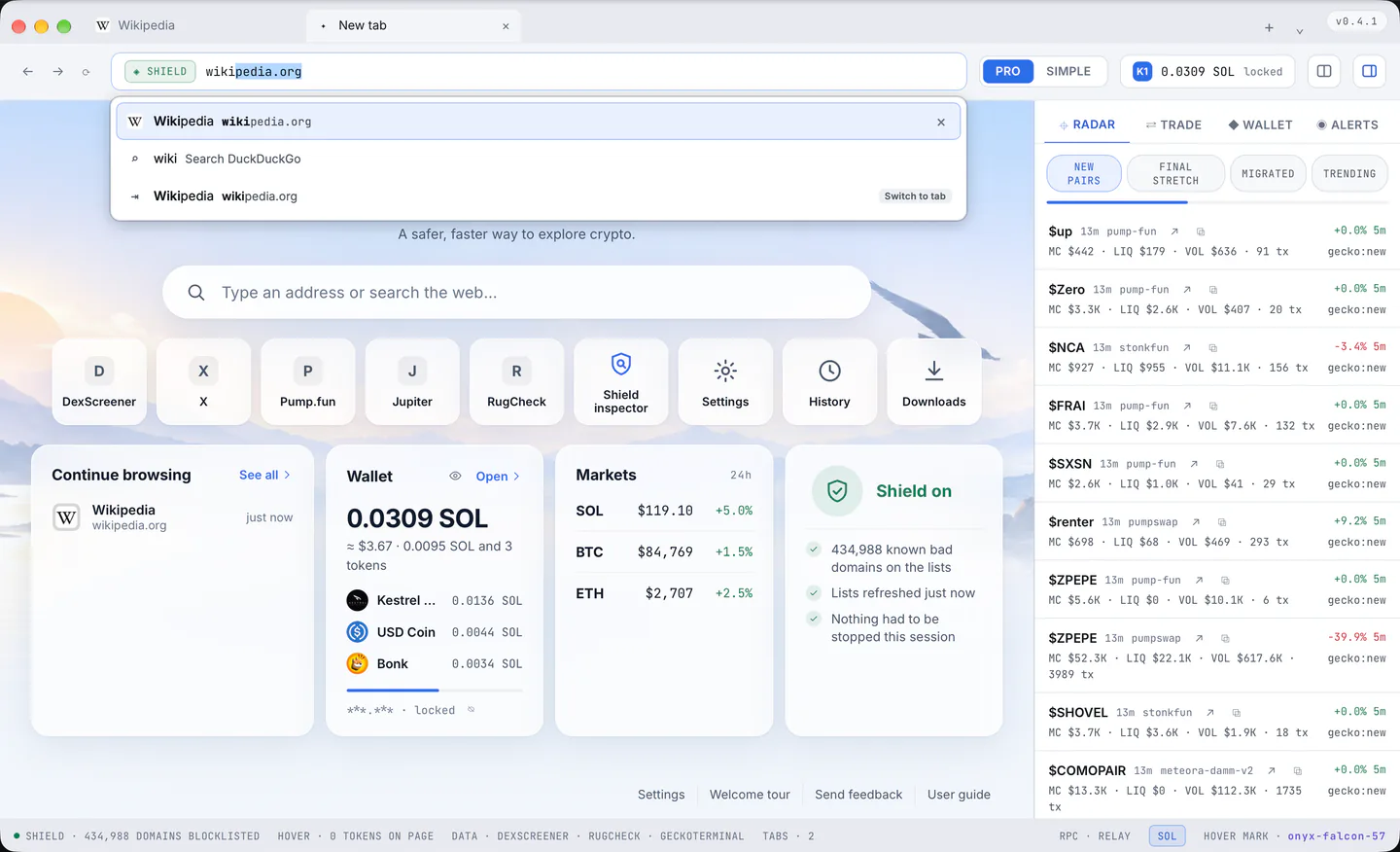Open the Wikipedia entry under Continue browsing
The height and width of the screenshot is (852, 1400).
tap(172, 517)
